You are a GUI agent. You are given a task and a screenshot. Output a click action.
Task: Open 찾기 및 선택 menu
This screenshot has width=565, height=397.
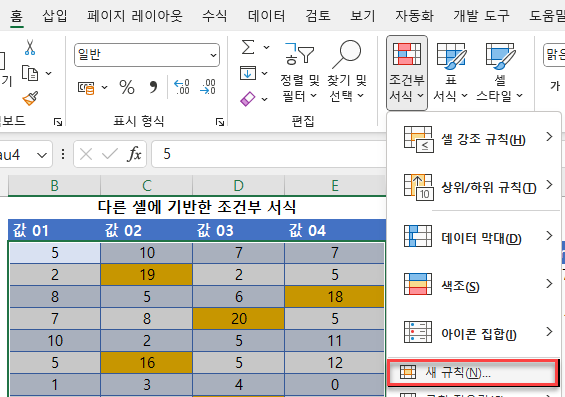347,72
